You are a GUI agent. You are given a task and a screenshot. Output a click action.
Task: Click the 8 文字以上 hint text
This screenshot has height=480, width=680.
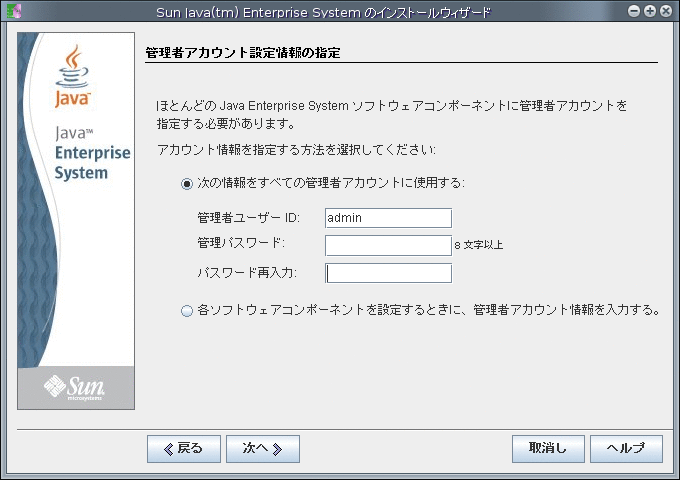[479, 245]
